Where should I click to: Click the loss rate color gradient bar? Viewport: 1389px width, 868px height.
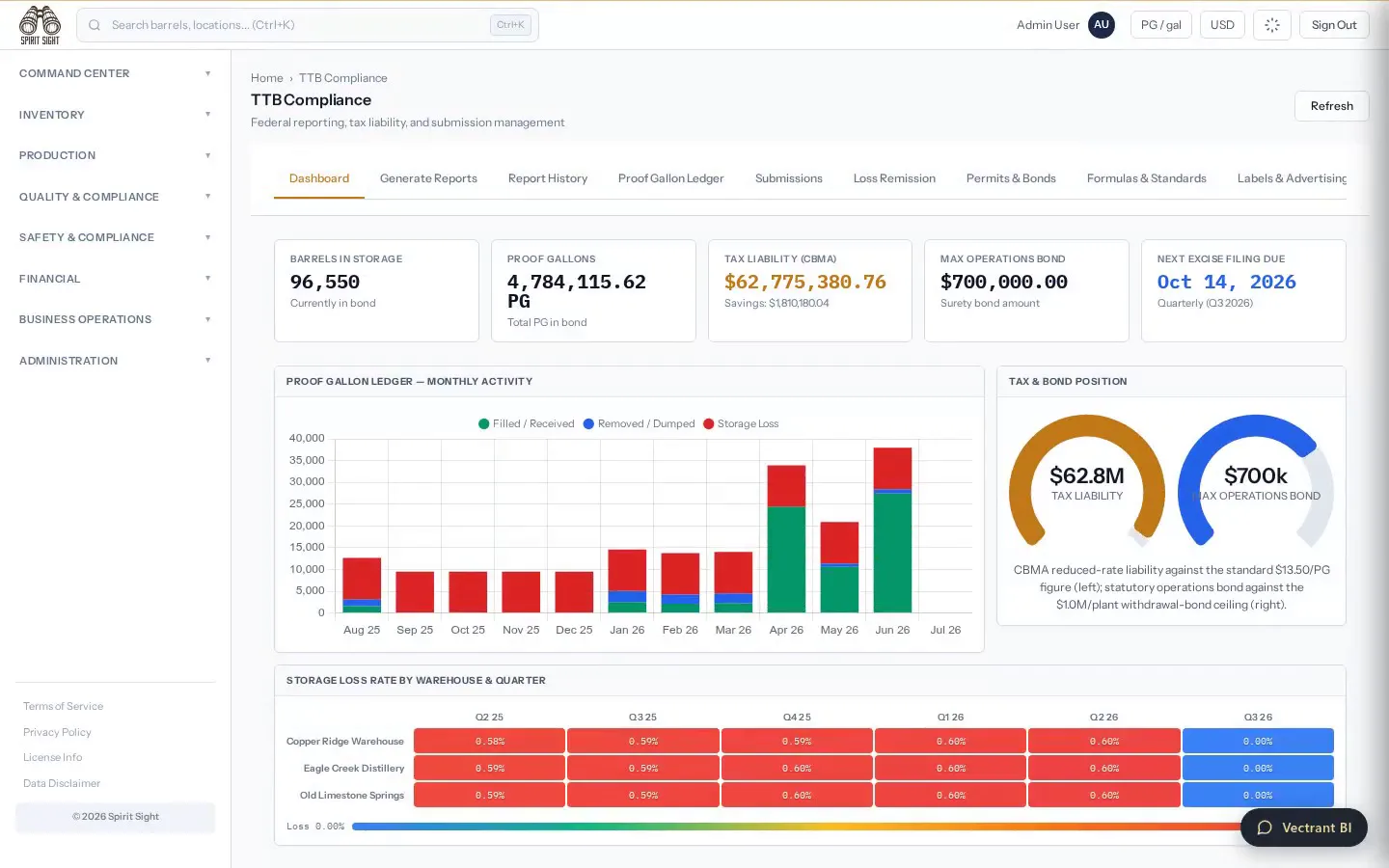(798, 827)
